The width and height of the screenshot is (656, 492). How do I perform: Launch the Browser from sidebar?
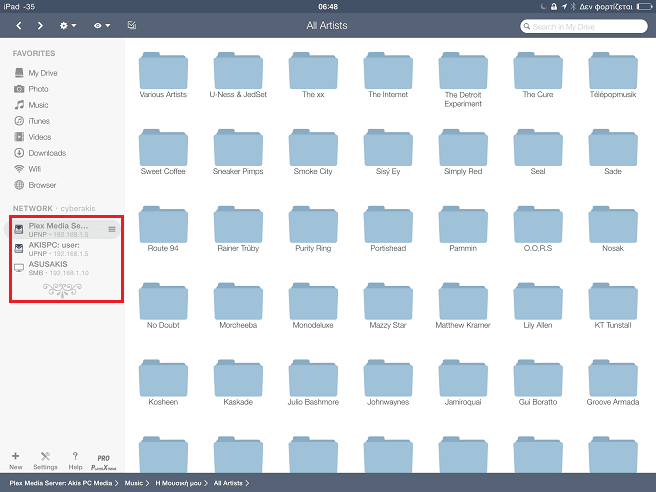[x=42, y=185]
